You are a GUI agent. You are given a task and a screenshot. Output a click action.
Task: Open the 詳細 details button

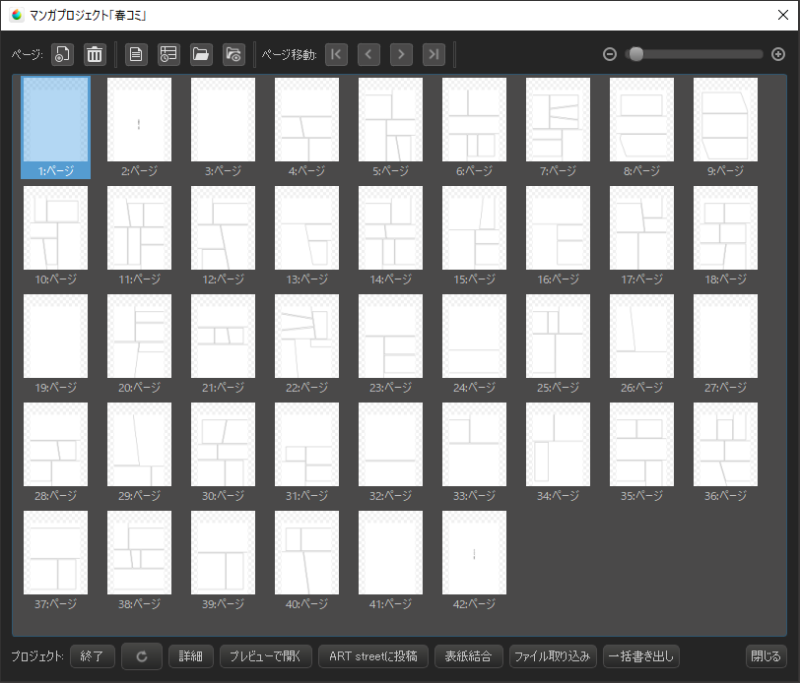coord(191,656)
